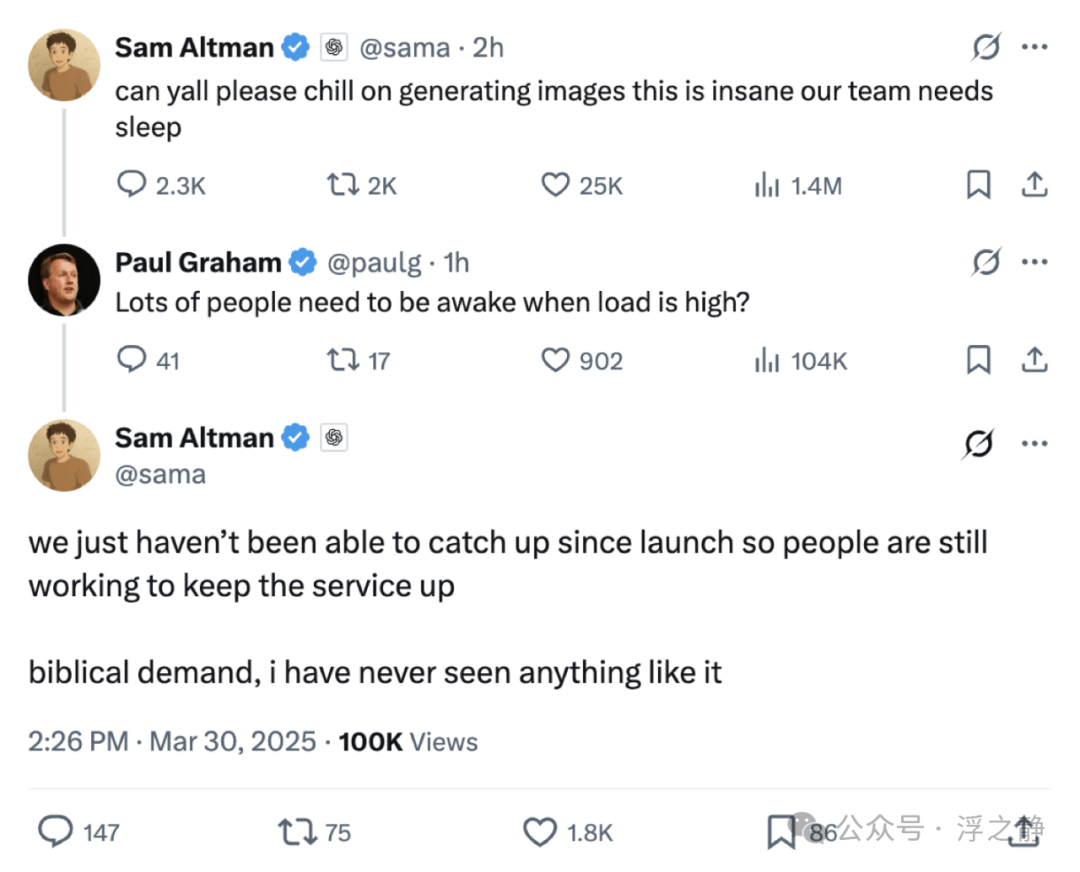The width and height of the screenshot is (1080, 872).
Task: Like the tweet with 25K likes
Action: tap(555, 185)
